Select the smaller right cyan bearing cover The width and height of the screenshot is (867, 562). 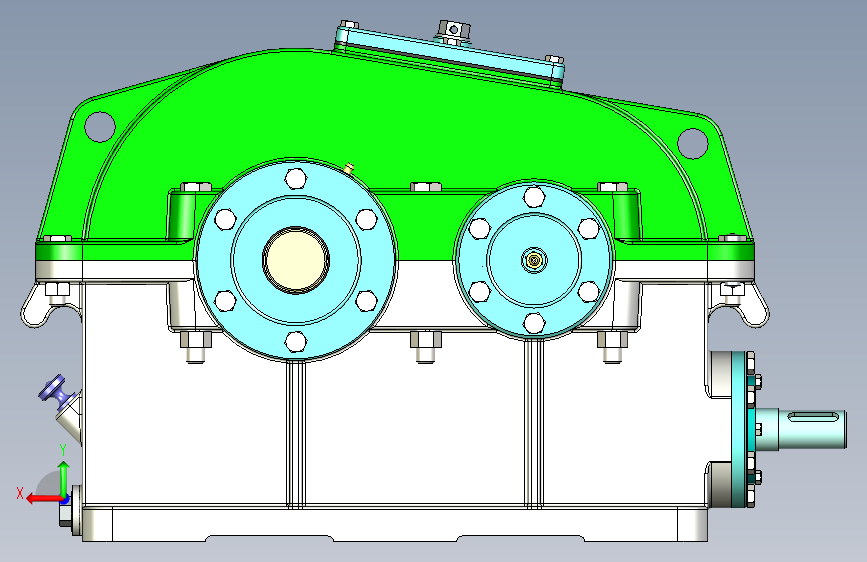pos(534,259)
